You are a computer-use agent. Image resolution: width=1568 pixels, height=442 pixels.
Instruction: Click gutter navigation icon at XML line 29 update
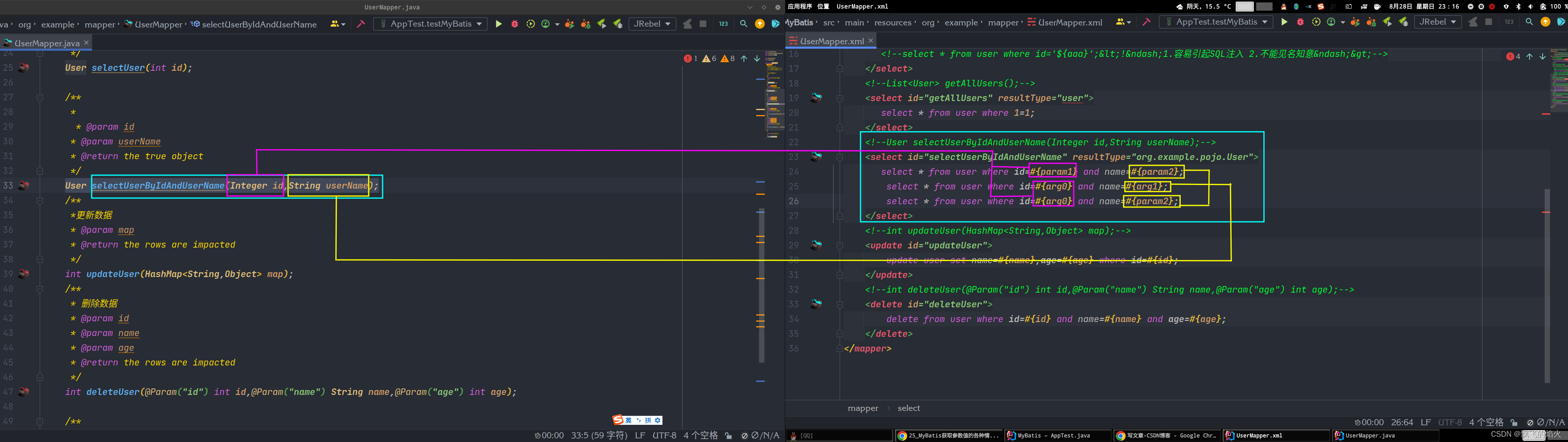point(816,245)
